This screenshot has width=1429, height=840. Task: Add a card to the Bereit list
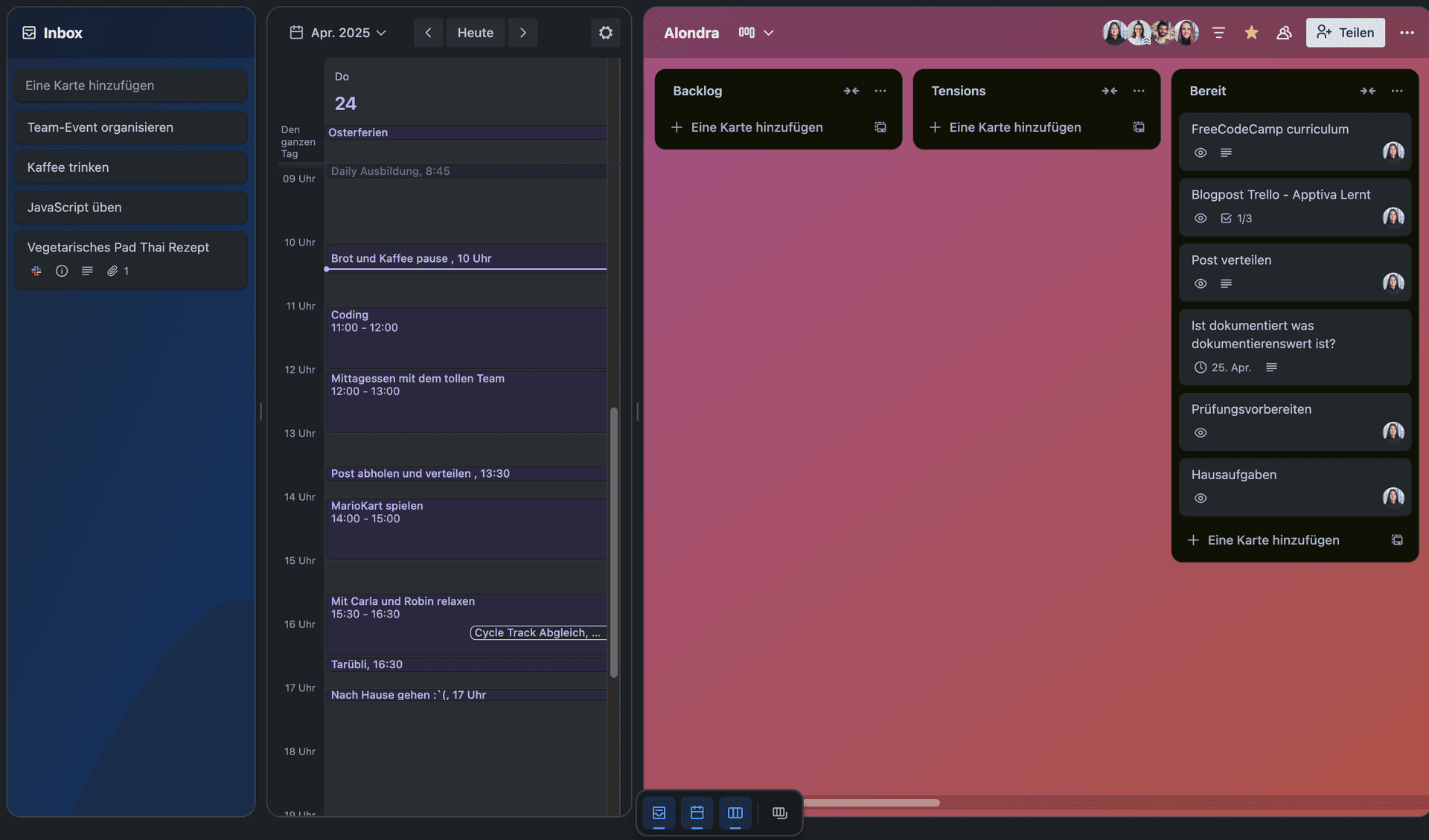(1273, 540)
